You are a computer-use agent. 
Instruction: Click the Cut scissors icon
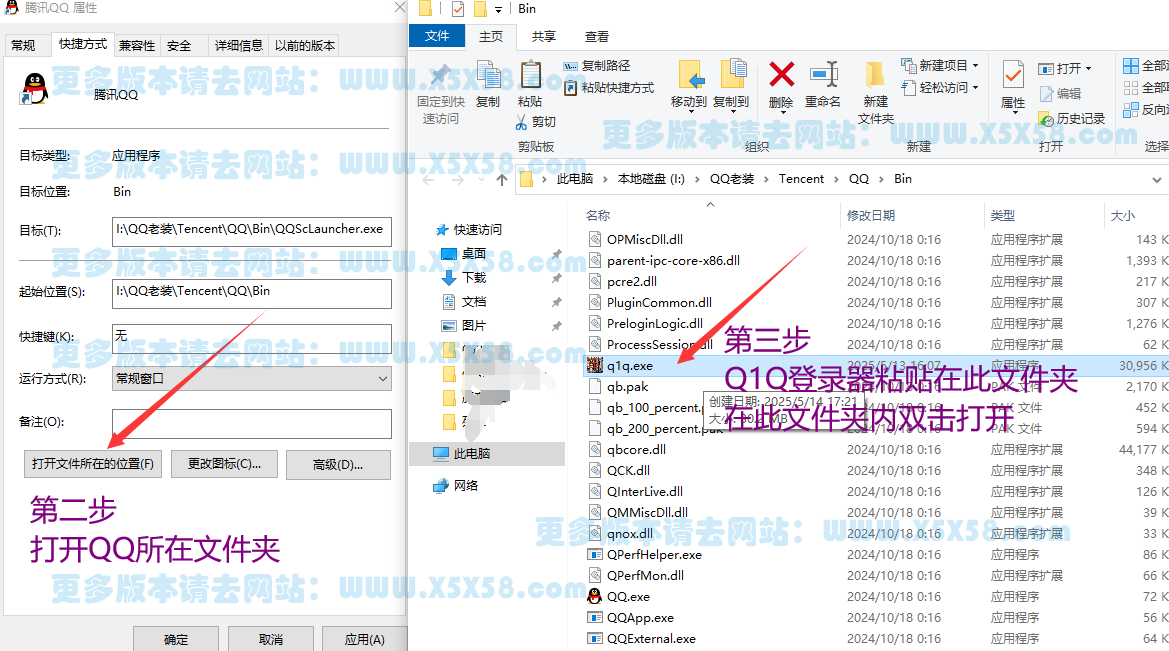coord(522,122)
